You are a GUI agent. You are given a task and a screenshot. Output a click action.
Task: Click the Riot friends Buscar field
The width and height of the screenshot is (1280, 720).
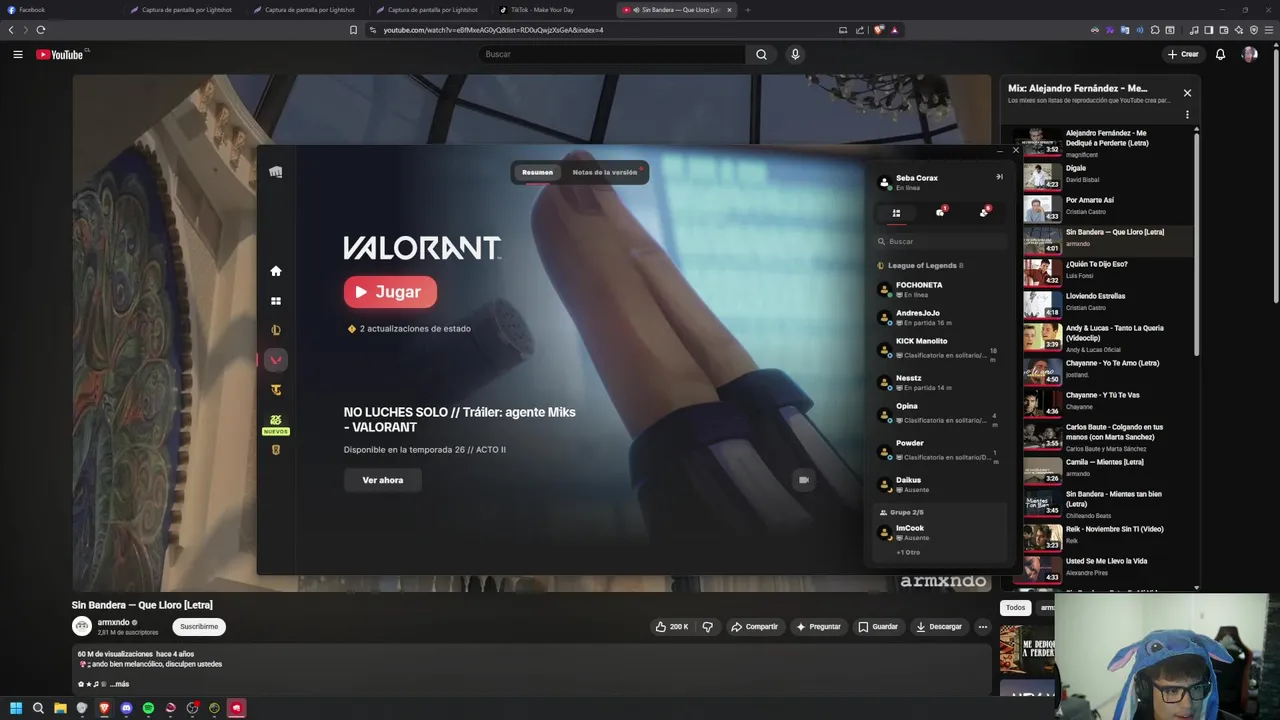pyautogui.click(x=940, y=241)
